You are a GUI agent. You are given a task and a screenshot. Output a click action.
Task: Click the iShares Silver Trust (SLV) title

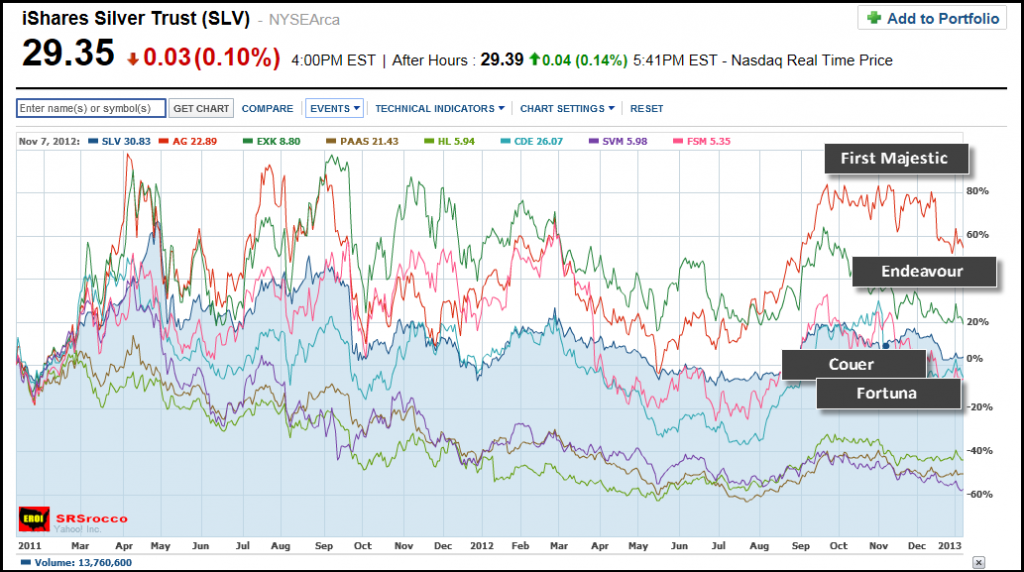tap(136, 18)
